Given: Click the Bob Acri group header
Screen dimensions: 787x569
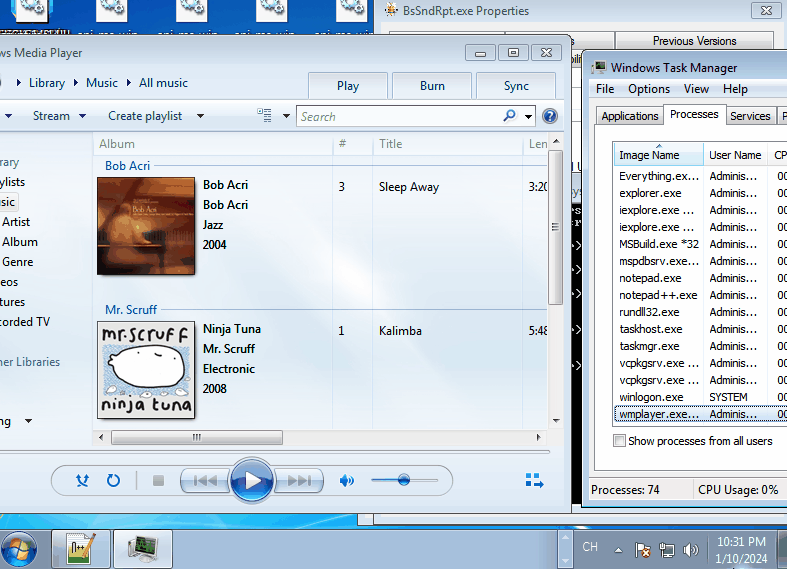Looking at the screenshot, I should click(x=127, y=166).
